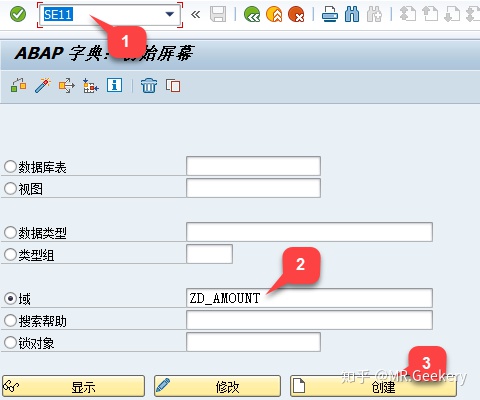The width and height of the screenshot is (480, 400).
Task: Click the Where-Used List icon
Action: (x=67, y=86)
